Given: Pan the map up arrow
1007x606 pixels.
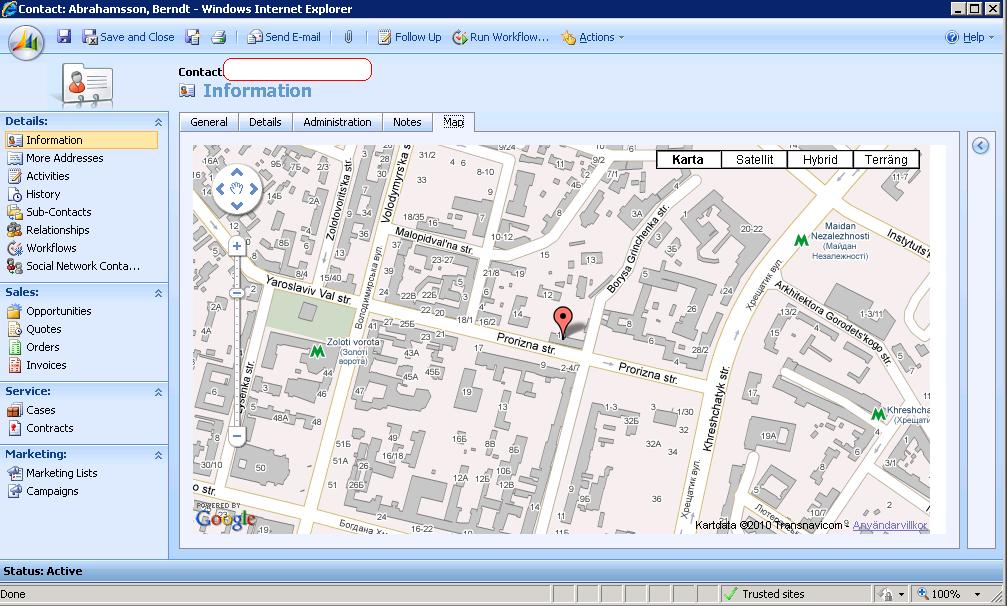Looking at the screenshot, I should (x=237, y=172).
